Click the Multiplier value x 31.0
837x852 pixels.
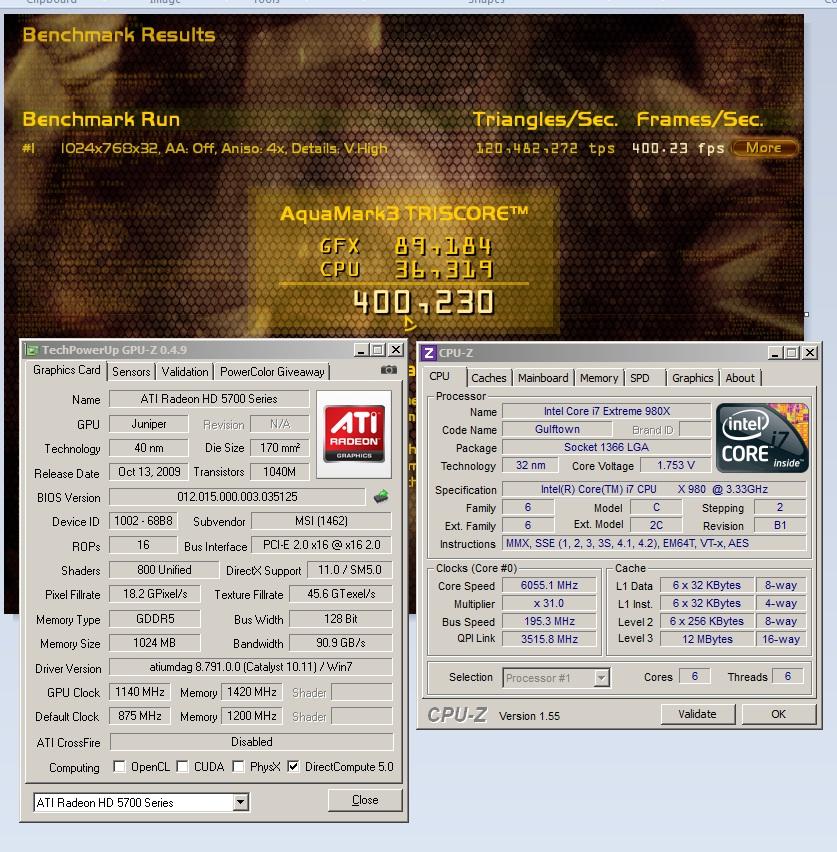(x=549, y=603)
